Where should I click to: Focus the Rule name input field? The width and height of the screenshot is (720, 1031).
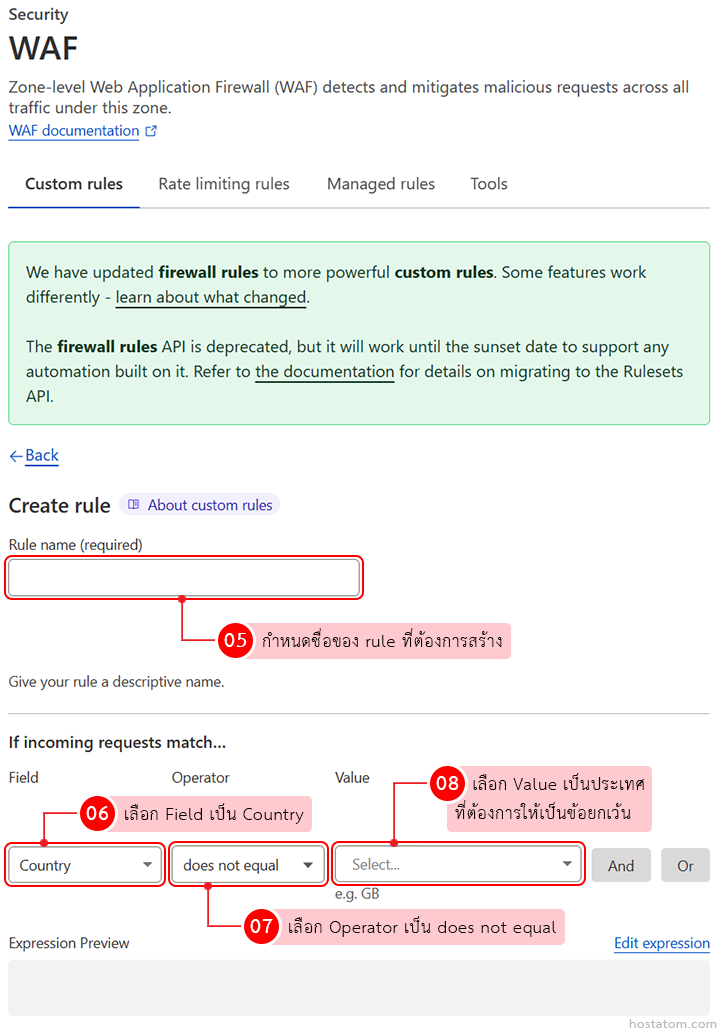[183, 578]
